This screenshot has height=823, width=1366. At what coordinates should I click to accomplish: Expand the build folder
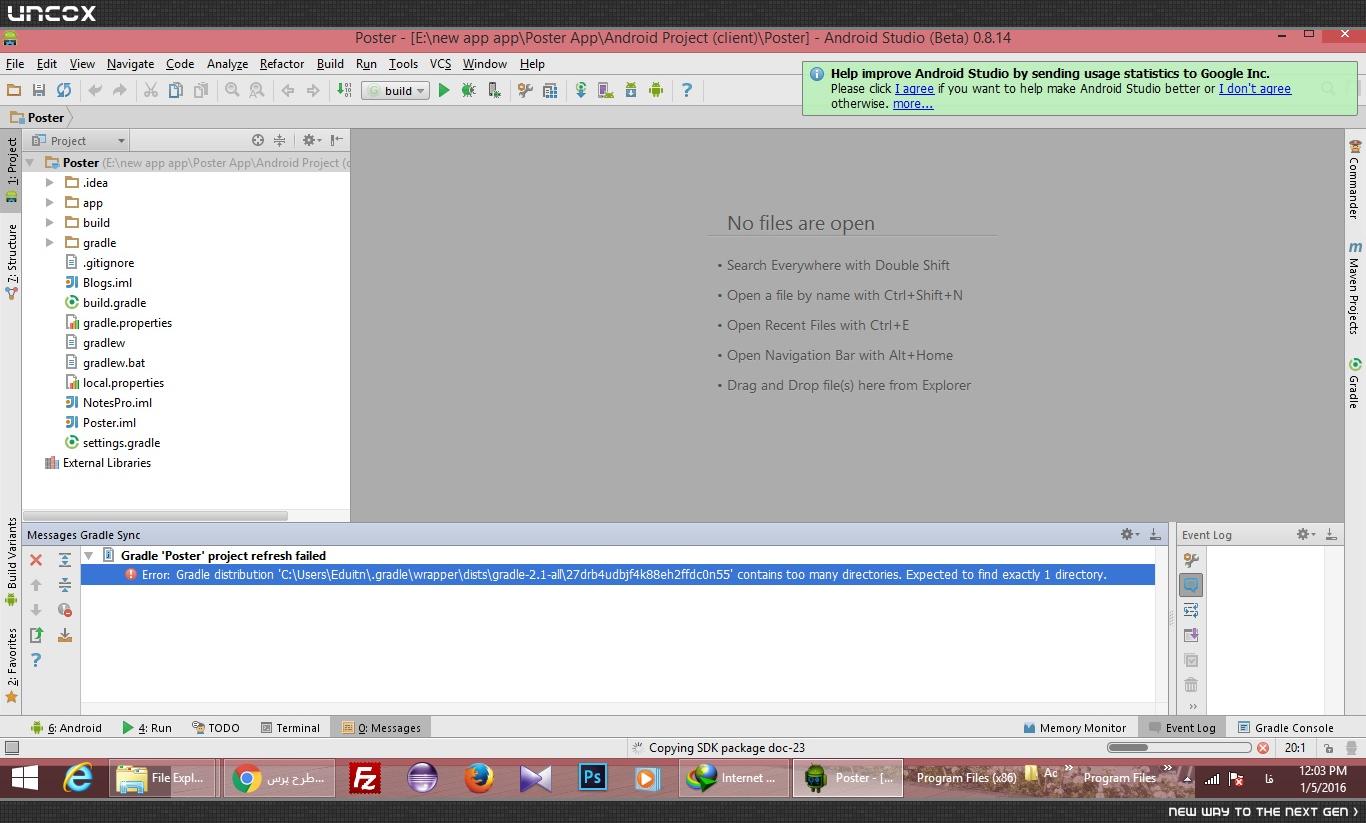click(x=50, y=223)
